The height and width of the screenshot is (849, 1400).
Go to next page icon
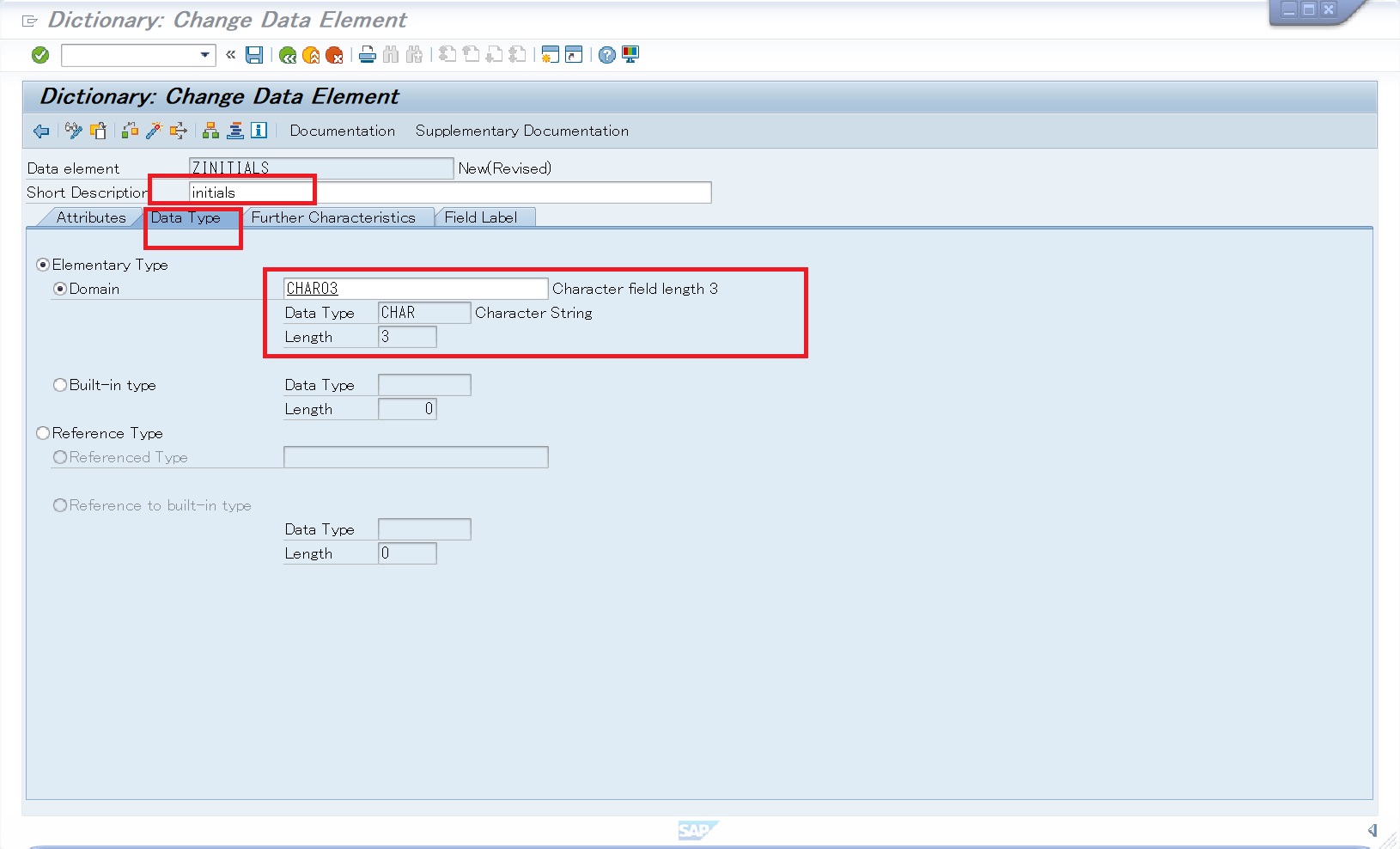pyautogui.click(x=494, y=55)
